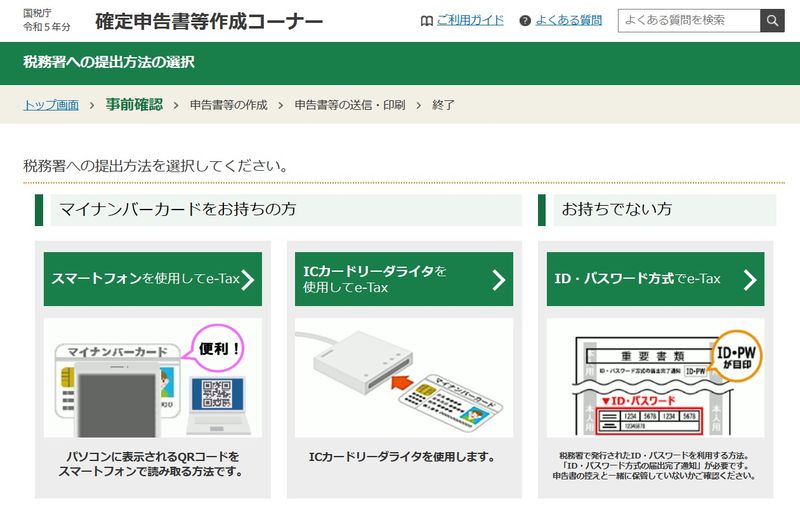Click the question mark icon beside よくある質問
Image resolution: width=800 pixels, height=508 pixels.
click(525, 21)
